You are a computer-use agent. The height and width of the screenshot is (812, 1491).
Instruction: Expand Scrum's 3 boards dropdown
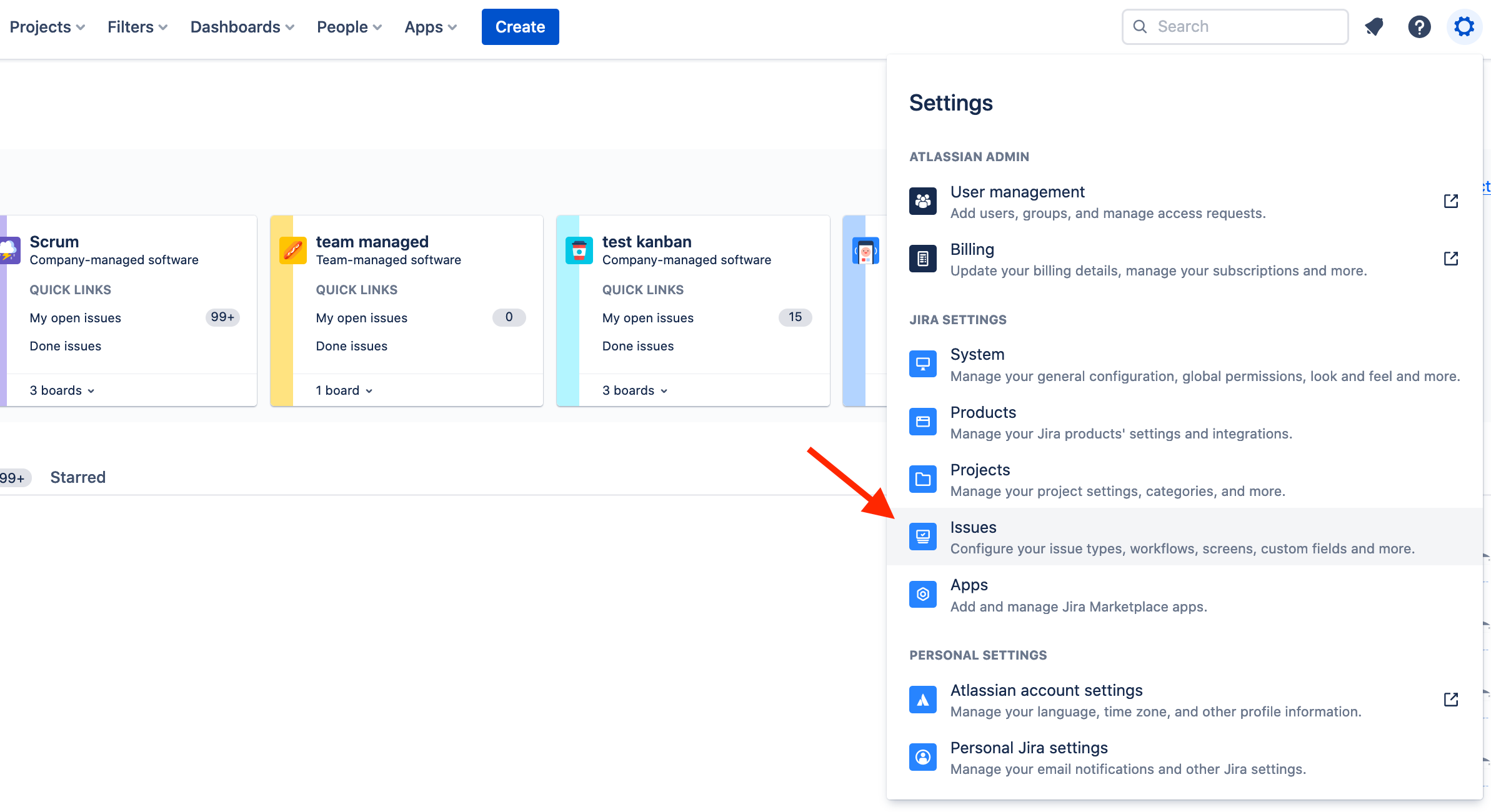point(62,390)
